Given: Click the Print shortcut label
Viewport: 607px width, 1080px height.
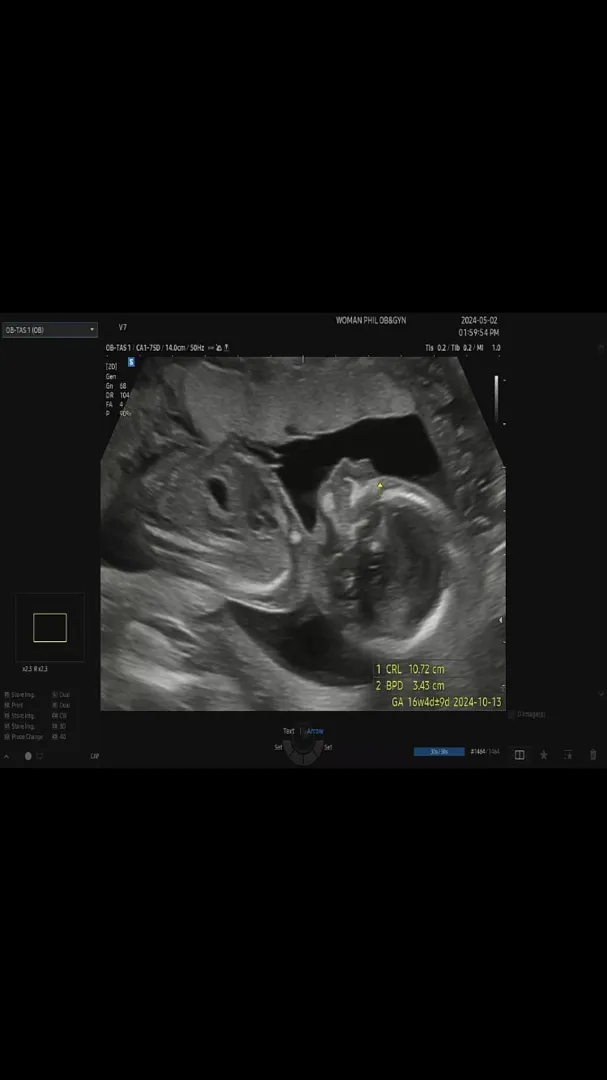Looking at the screenshot, I should click(x=14, y=705).
